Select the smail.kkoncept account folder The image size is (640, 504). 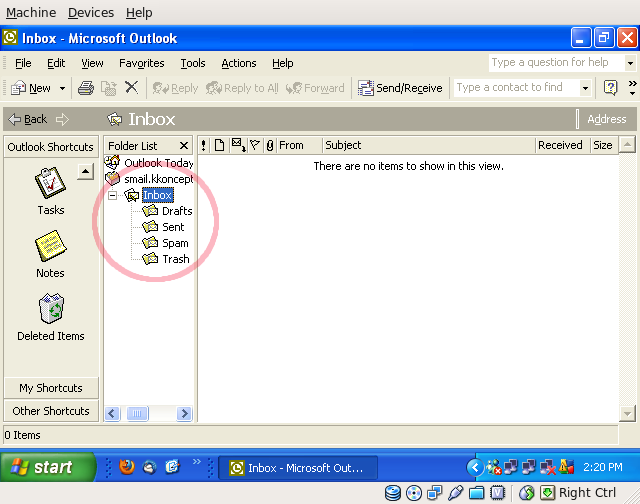coord(149,179)
